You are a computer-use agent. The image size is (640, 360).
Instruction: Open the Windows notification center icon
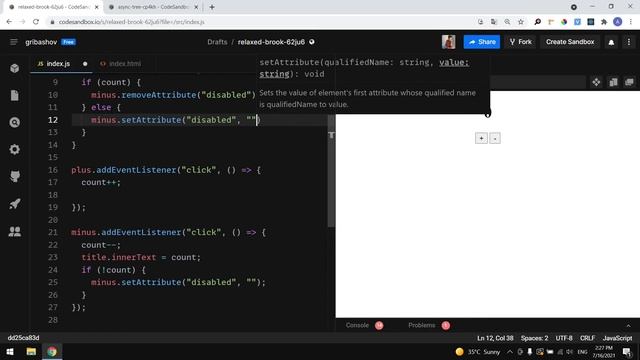click(x=627, y=352)
